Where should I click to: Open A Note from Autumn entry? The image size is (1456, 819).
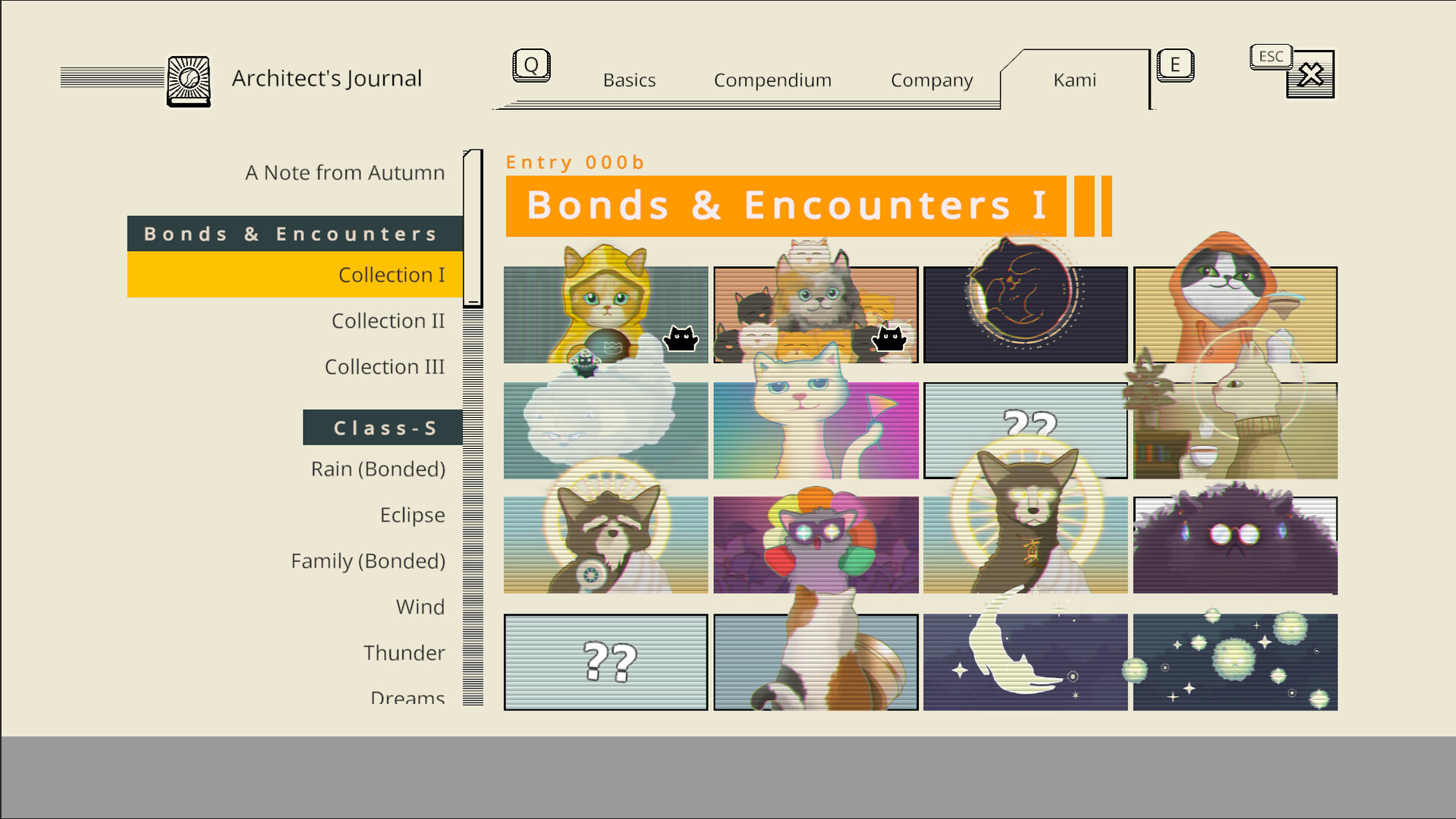pyautogui.click(x=344, y=173)
